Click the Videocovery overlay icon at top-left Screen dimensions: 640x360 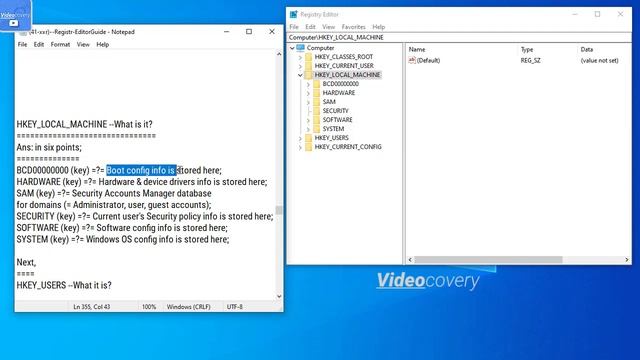pos(15,16)
